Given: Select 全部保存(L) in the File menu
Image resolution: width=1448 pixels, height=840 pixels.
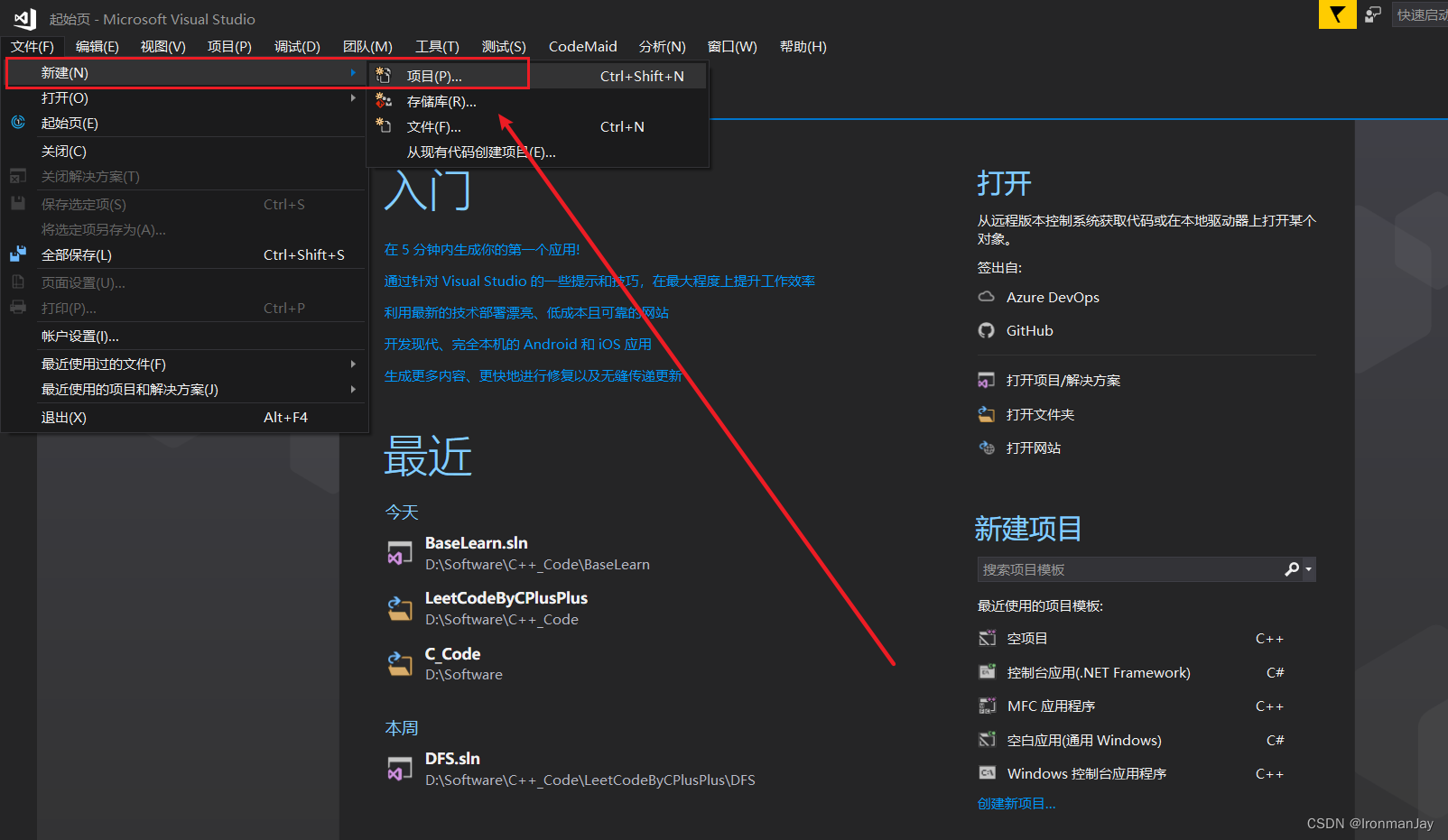Looking at the screenshot, I should (185, 254).
